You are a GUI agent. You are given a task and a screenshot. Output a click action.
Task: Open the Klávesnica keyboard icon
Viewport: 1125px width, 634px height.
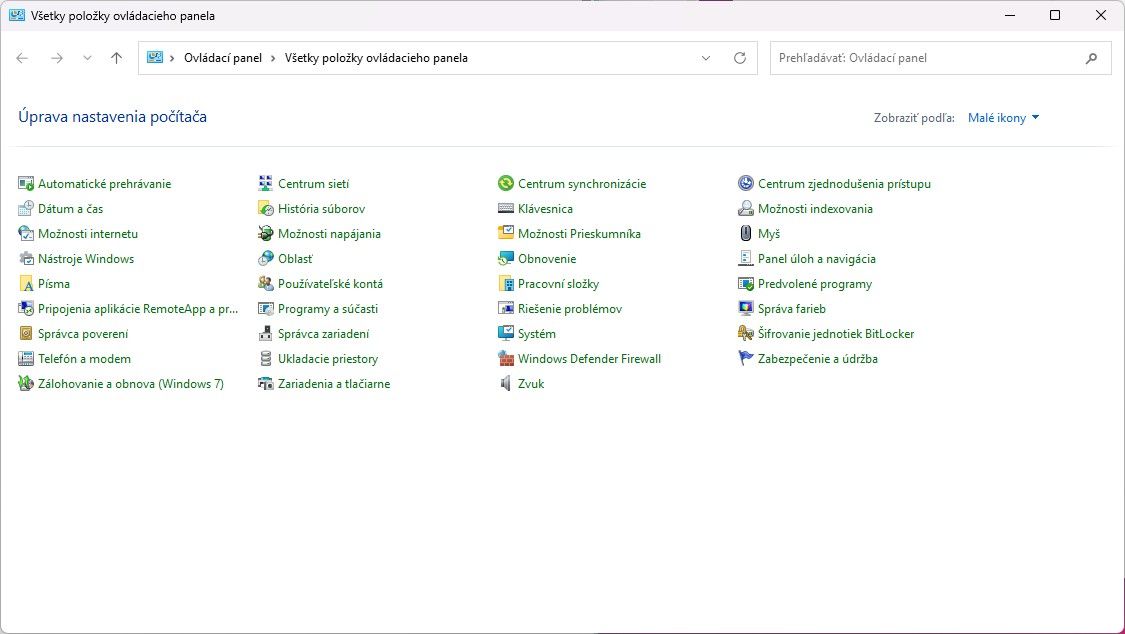click(x=506, y=209)
